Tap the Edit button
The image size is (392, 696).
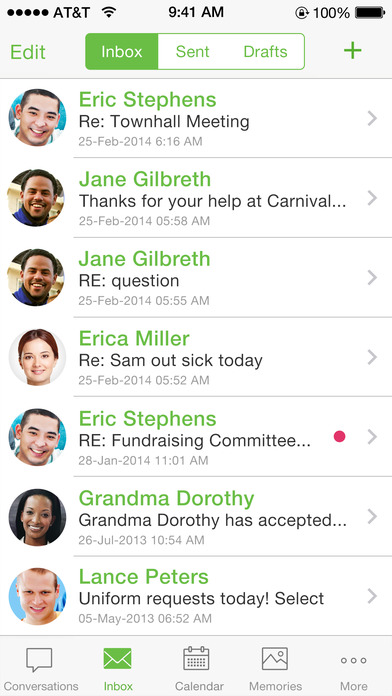click(x=28, y=52)
